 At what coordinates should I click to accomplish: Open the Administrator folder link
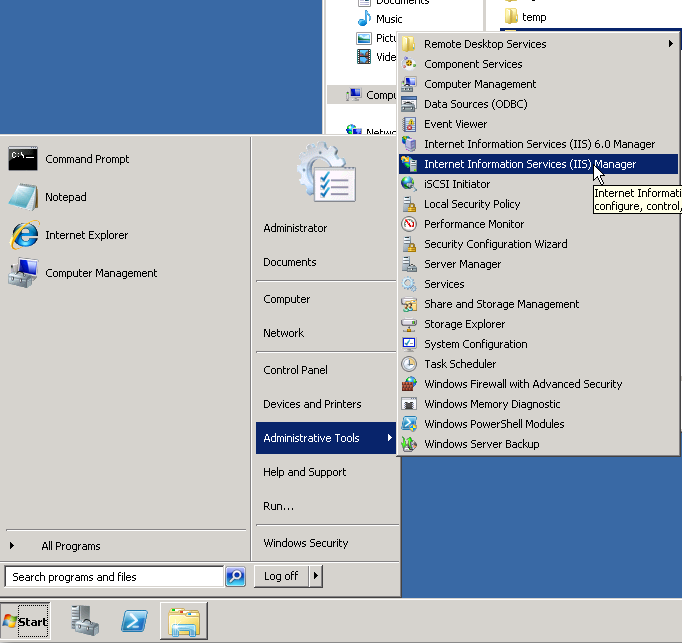pyautogui.click(x=295, y=228)
